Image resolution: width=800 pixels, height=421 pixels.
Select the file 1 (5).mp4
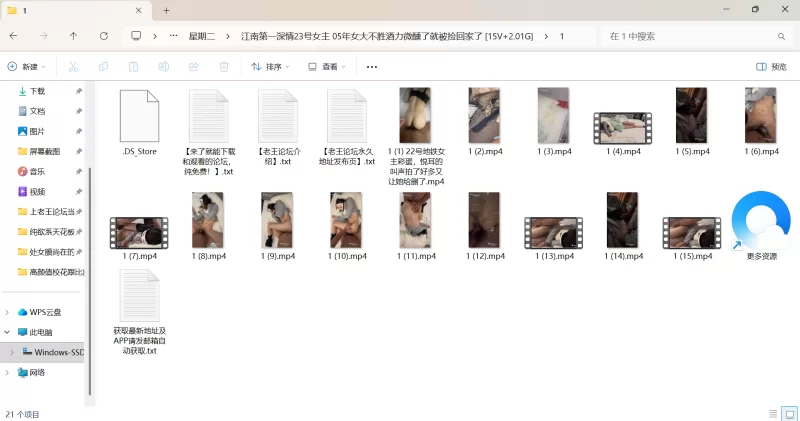692,122
